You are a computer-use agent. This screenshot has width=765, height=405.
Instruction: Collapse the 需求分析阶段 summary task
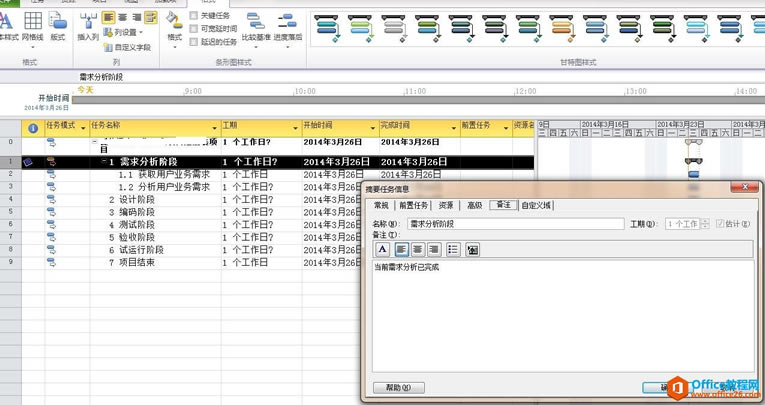coord(104,161)
